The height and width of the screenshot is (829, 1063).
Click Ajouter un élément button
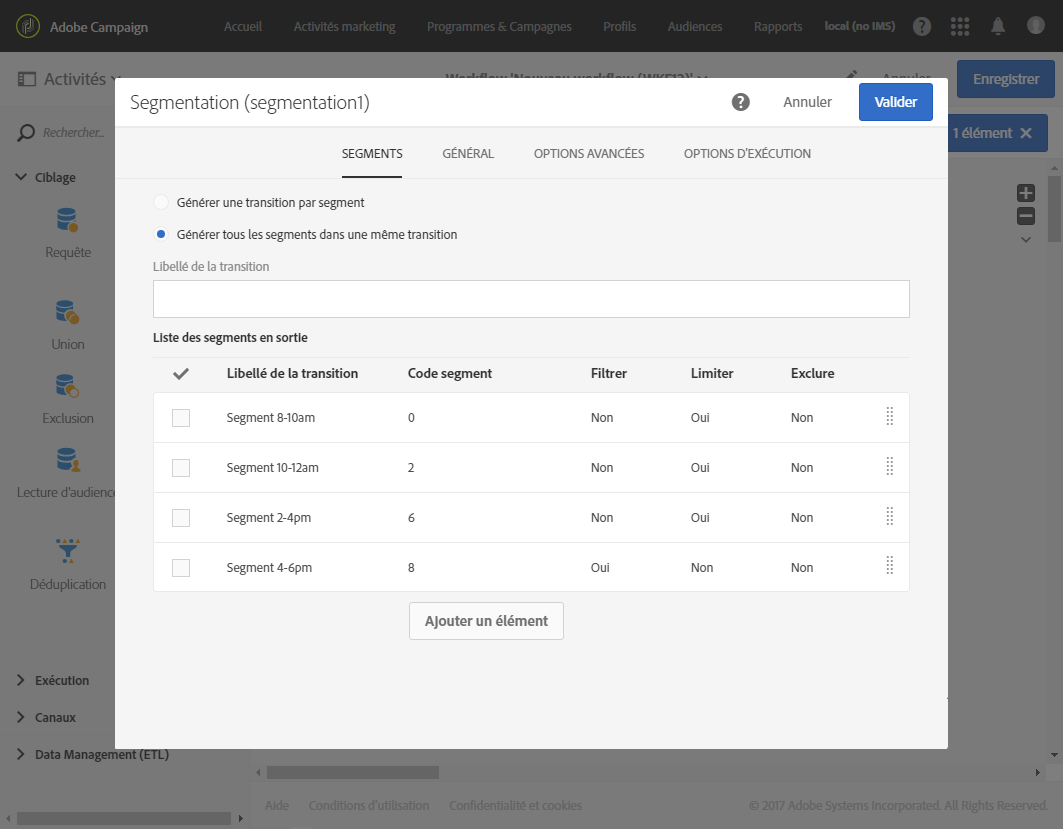(486, 621)
